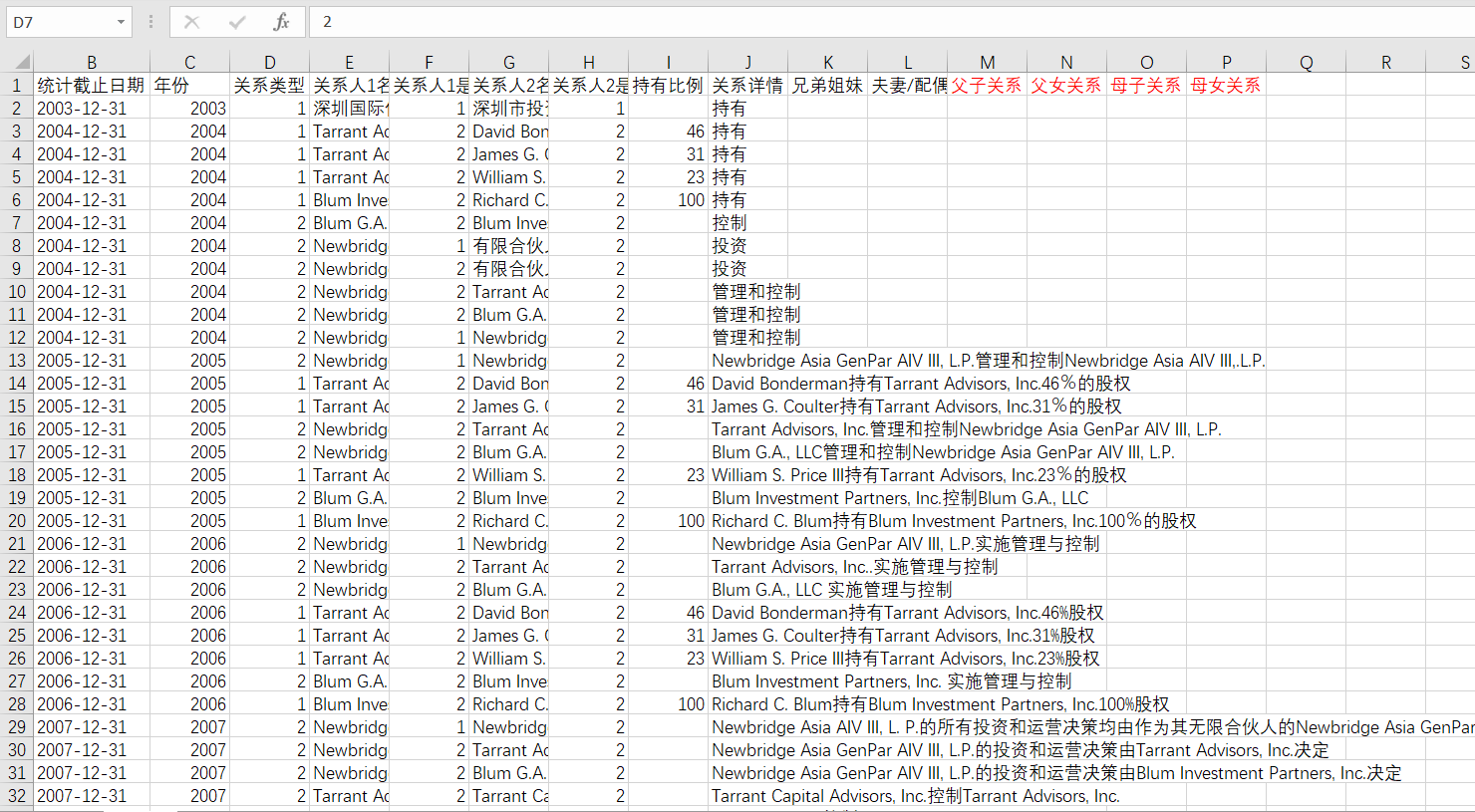Select row 13 header
Screen dimensions: 1475x812
pyautogui.click(x=17, y=360)
